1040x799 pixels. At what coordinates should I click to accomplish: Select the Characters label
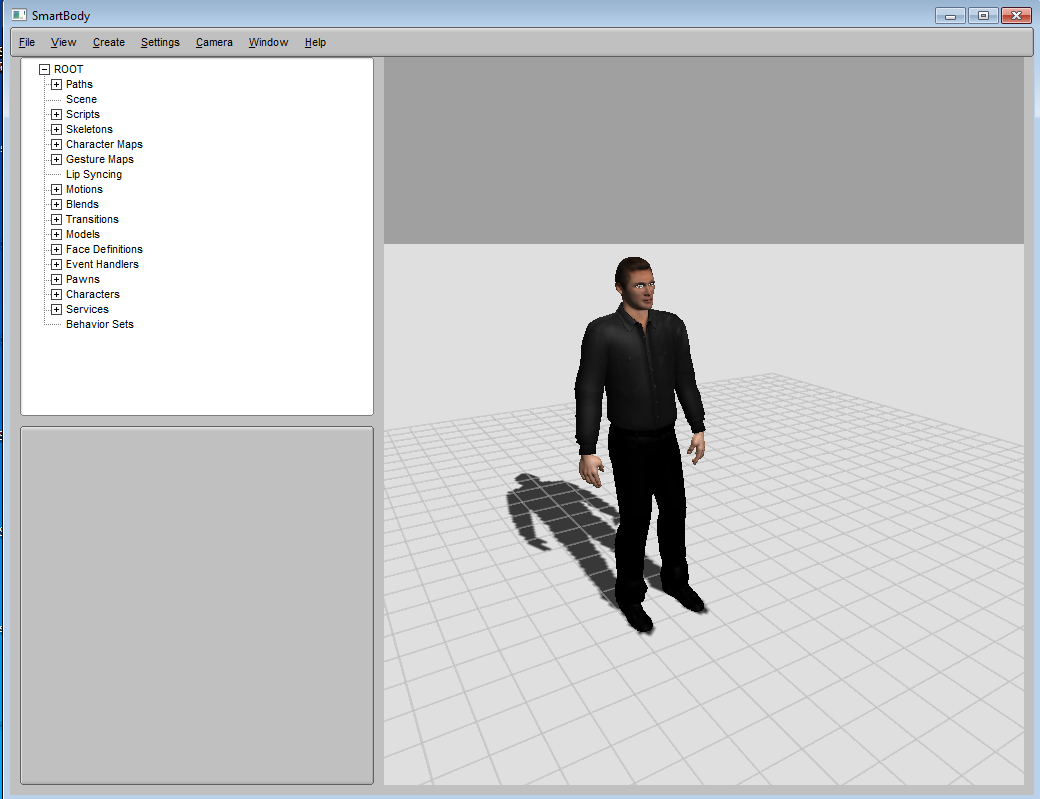coord(93,294)
